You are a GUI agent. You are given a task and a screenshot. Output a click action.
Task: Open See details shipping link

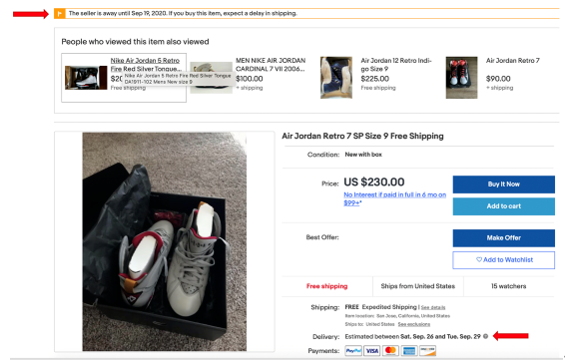433,308
